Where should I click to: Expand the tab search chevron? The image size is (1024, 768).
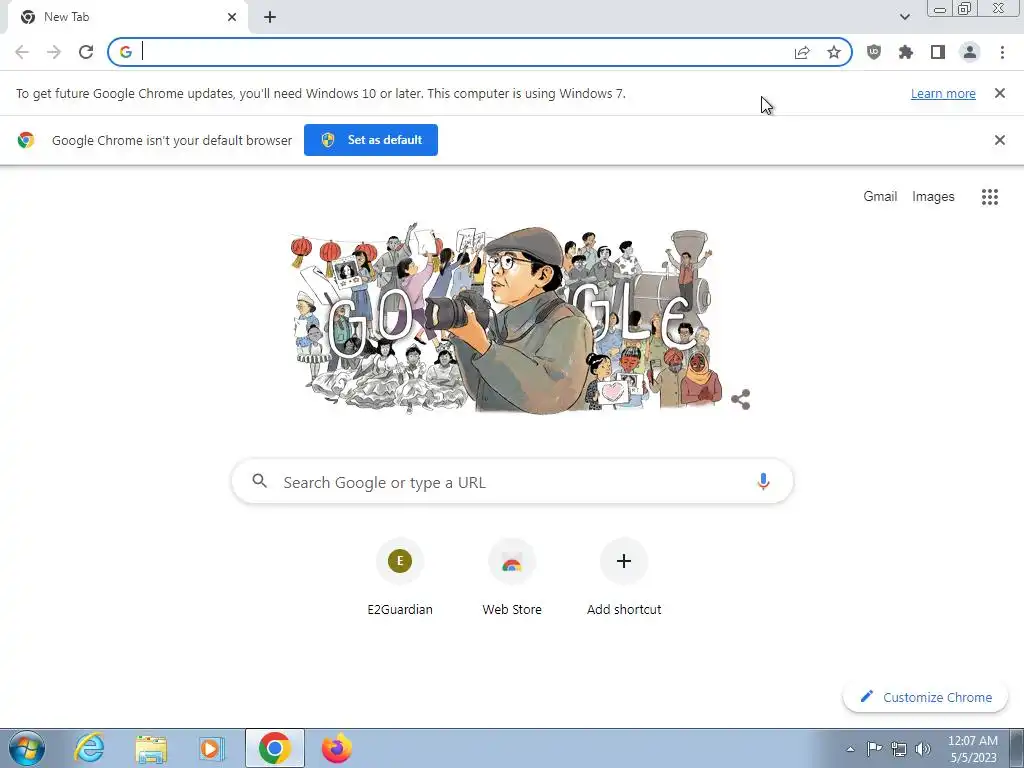pyautogui.click(x=904, y=17)
